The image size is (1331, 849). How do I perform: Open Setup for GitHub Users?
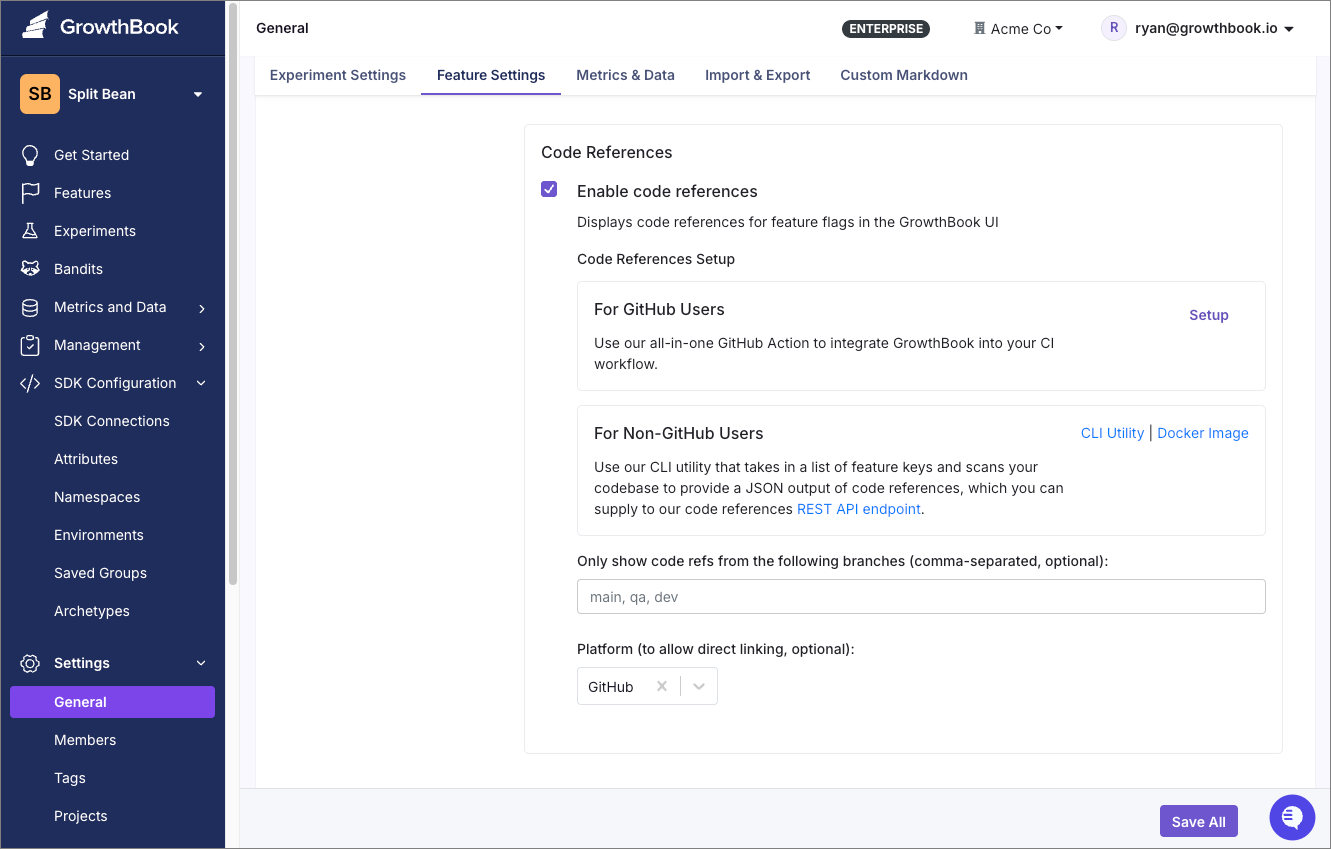point(1208,315)
